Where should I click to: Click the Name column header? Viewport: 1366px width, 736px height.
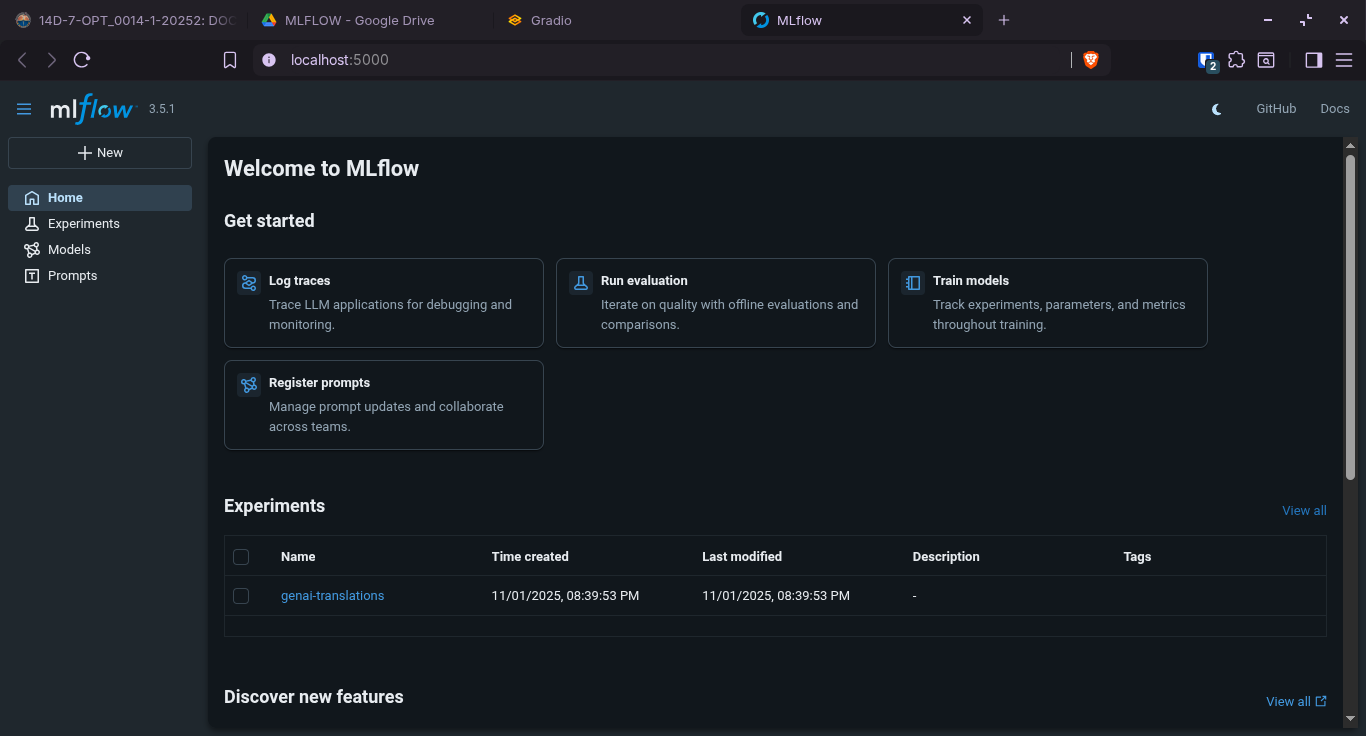[298, 557]
